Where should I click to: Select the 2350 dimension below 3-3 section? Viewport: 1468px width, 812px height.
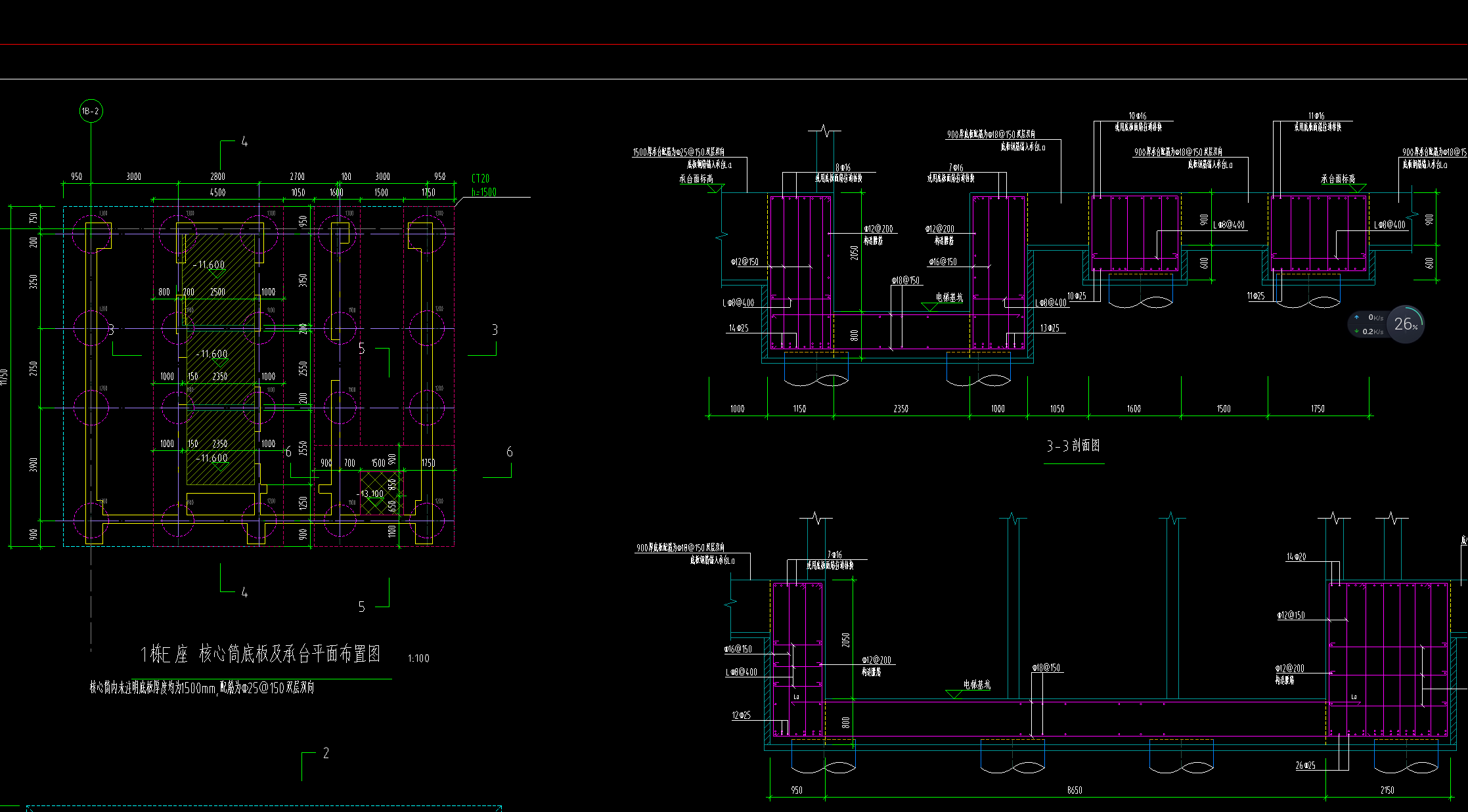[901, 409]
